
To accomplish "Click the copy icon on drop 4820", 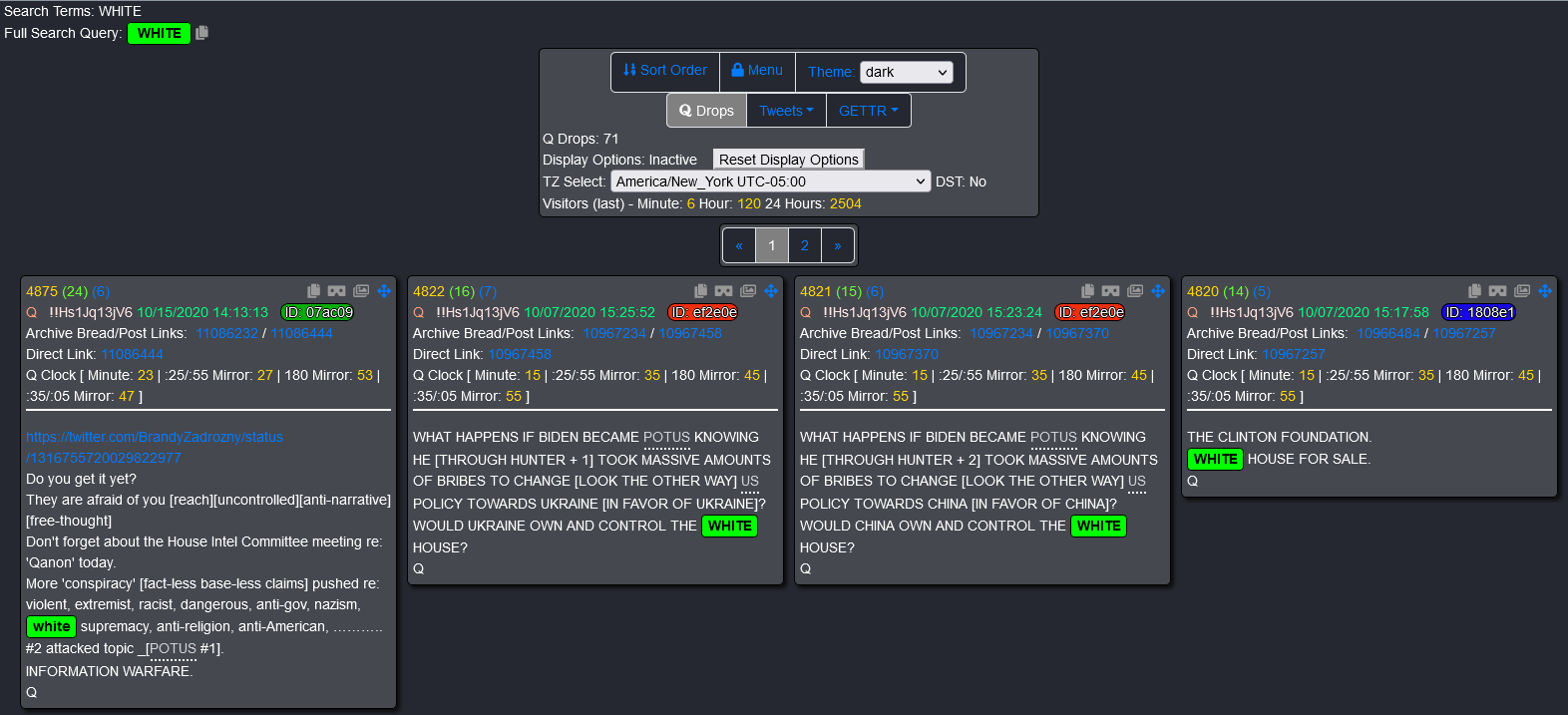I will (1474, 291).
